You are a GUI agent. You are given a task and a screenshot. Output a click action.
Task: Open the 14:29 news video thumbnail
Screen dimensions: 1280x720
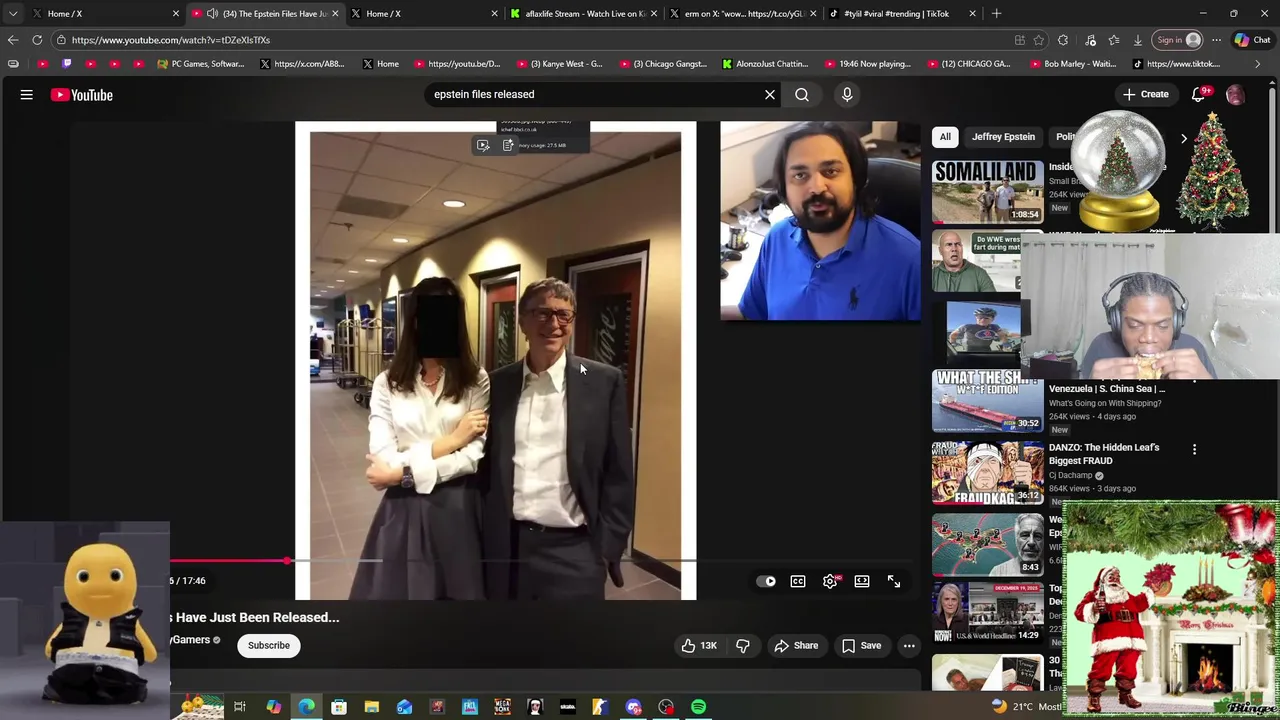(988, 613)
